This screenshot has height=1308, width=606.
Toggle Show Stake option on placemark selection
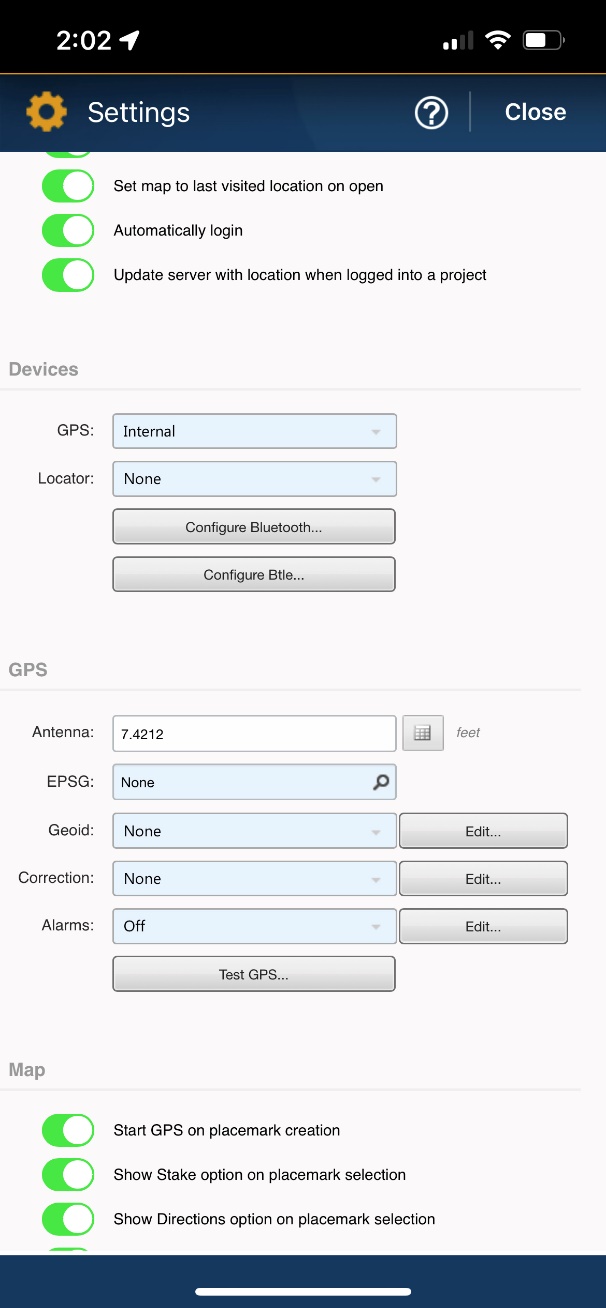[x=68, y=1175]
